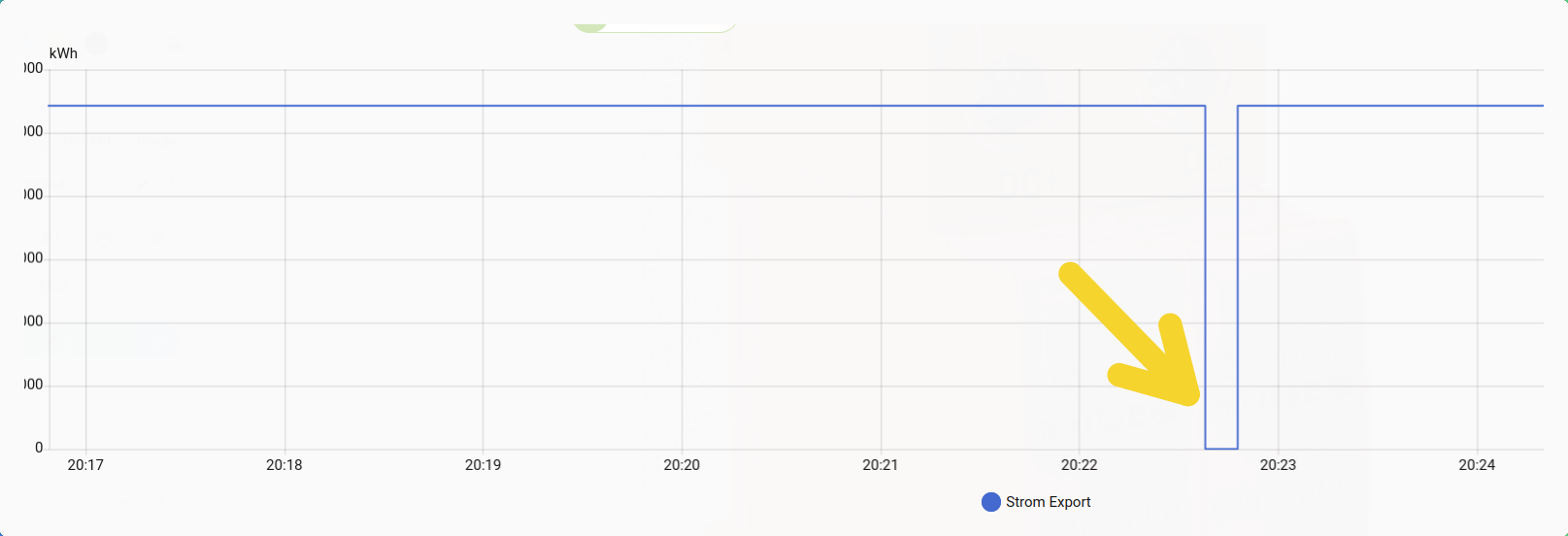Viewport: 1568px width, 536px height.
Task: Toggle the Strom Export series legend label
Action: (1048, 502)
